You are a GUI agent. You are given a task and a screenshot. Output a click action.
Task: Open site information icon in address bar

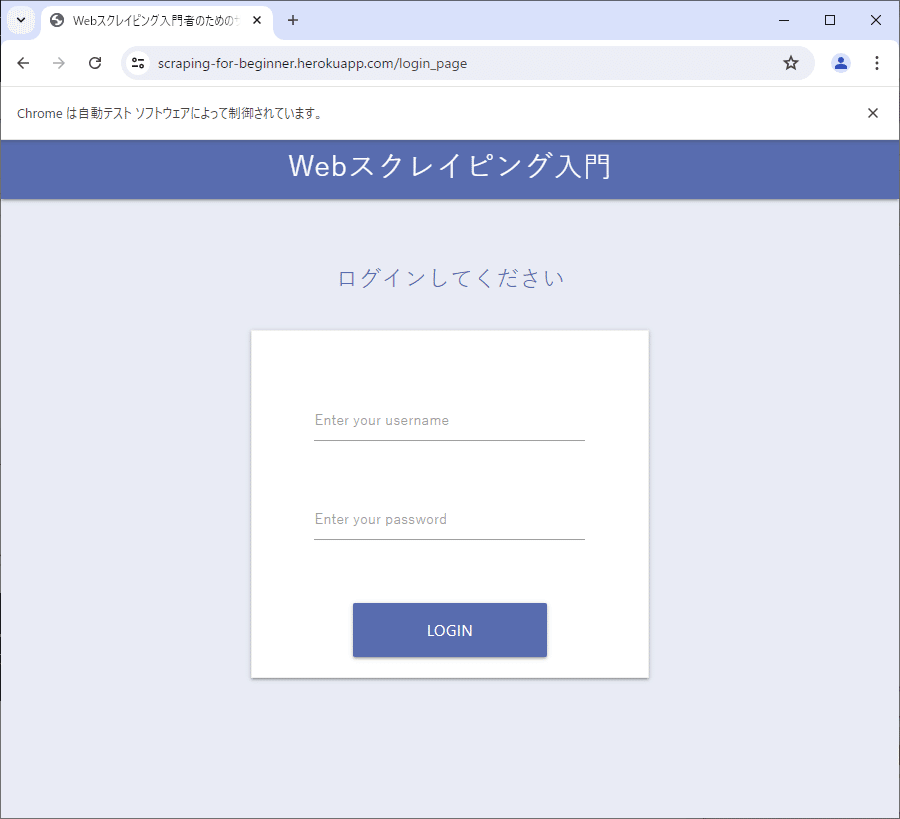(x=138, y=63)
